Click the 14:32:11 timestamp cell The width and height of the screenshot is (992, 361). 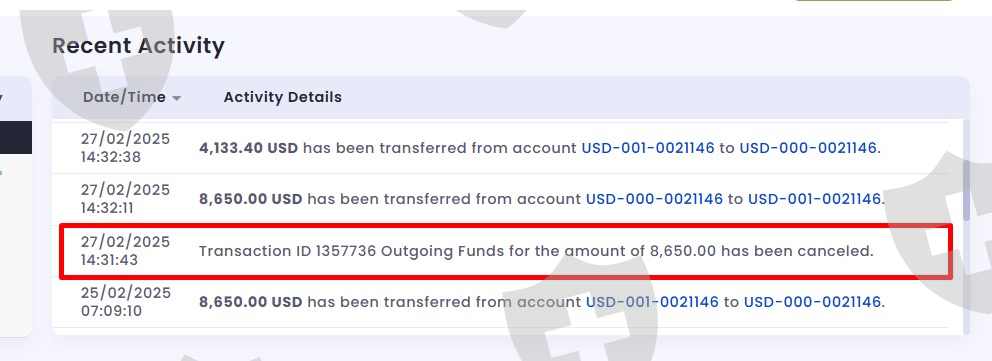(125, 199)
